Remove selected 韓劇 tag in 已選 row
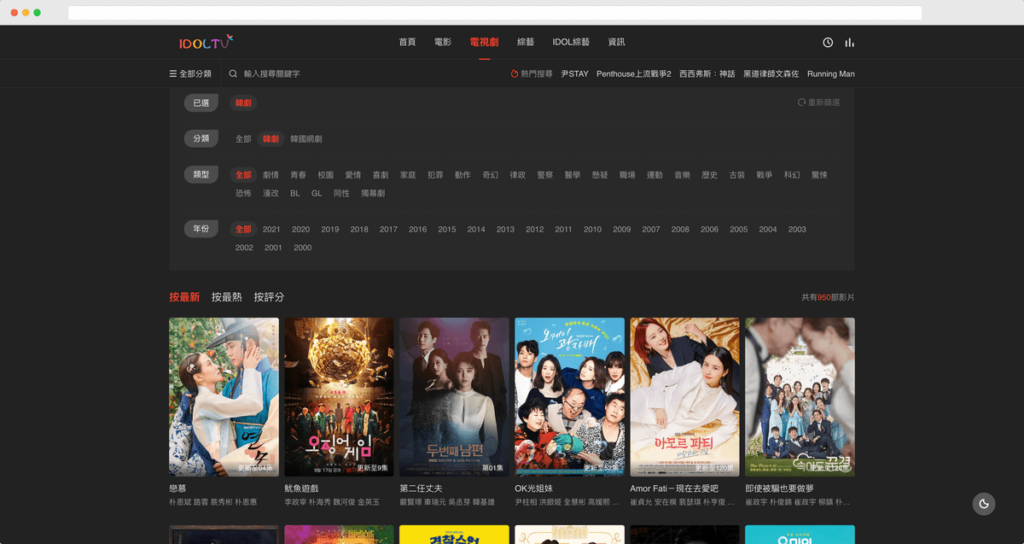This screenshot has height=544, width=1024. pyautogui.click(x=244, y=103)
